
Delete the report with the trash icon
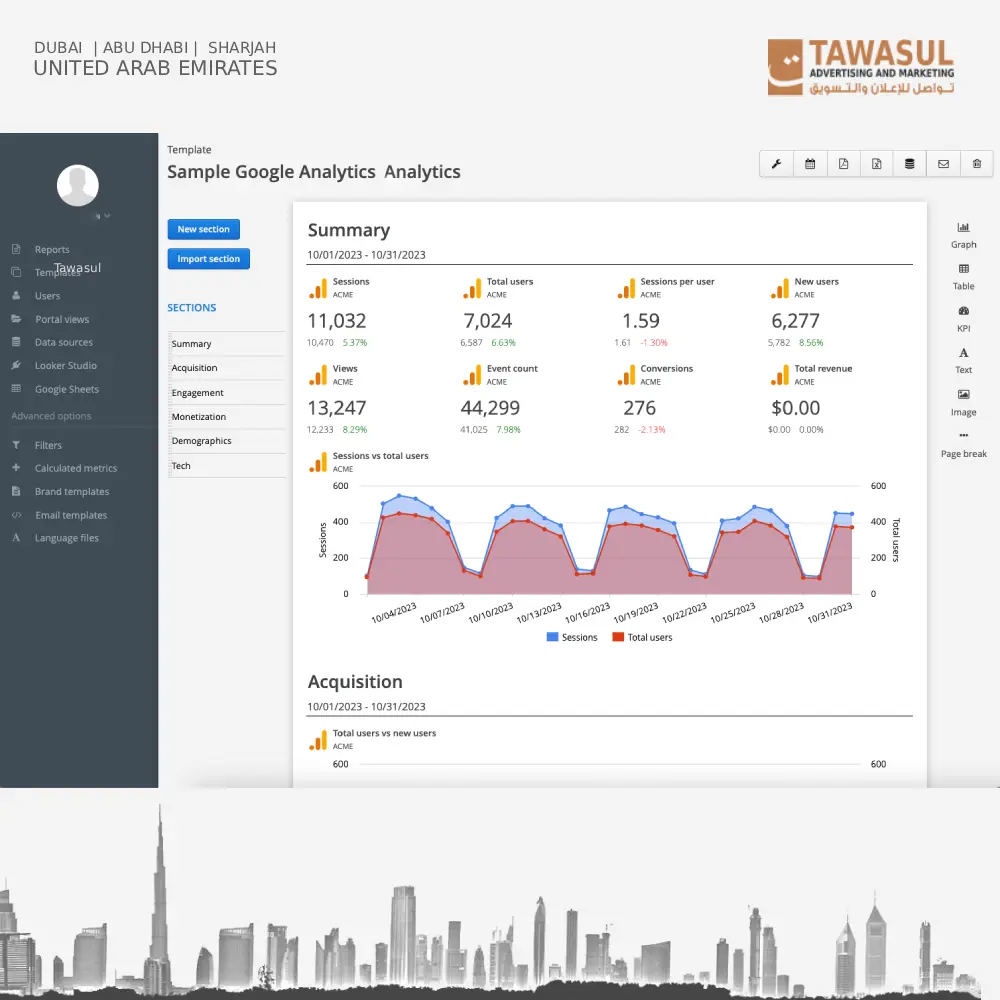pos(976,163)
